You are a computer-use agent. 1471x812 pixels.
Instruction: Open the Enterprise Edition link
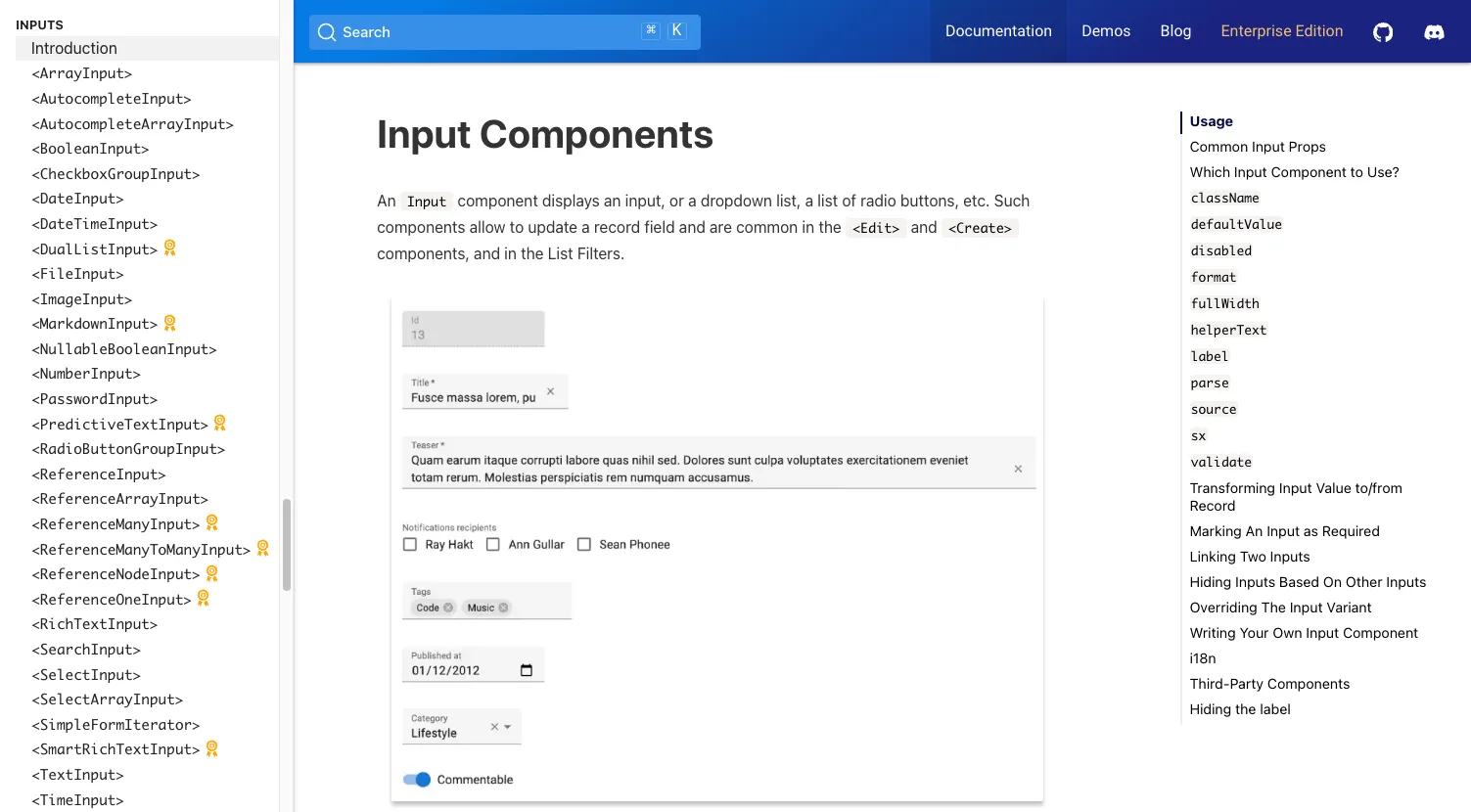point(1281,30)
